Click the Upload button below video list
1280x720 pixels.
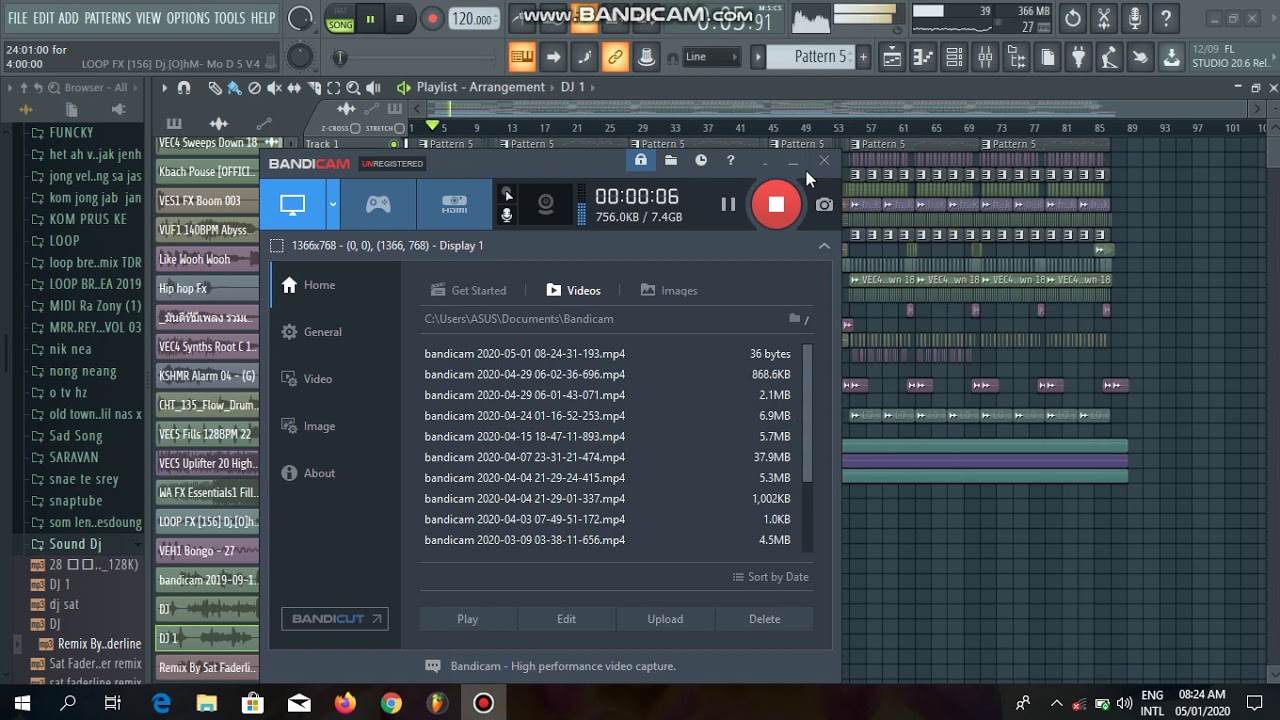[665, 619]
